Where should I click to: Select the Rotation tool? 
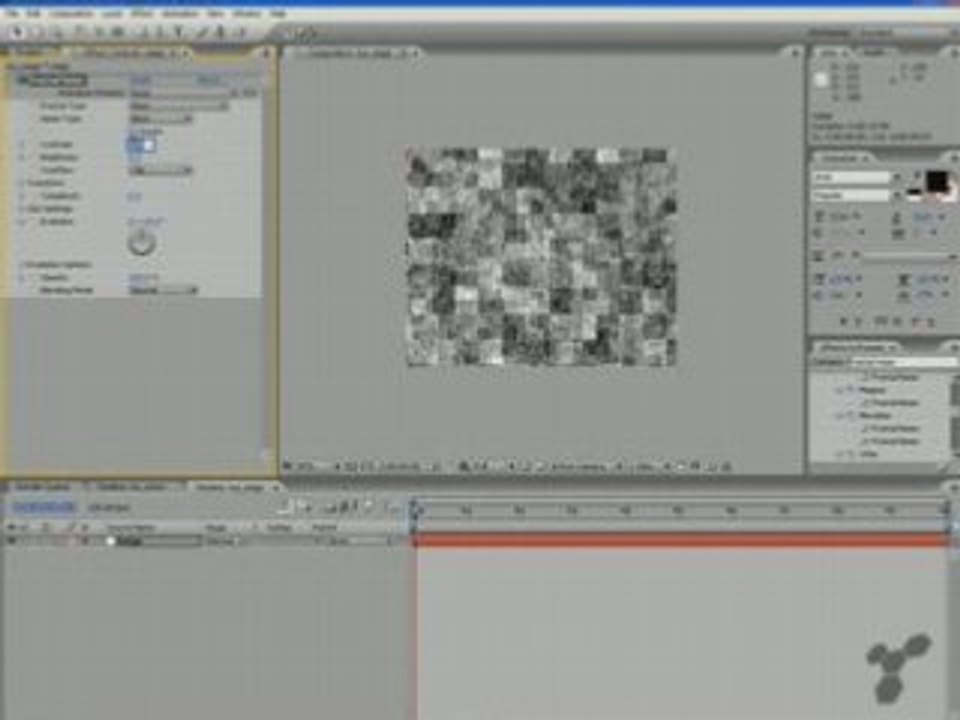pos(80,32)
